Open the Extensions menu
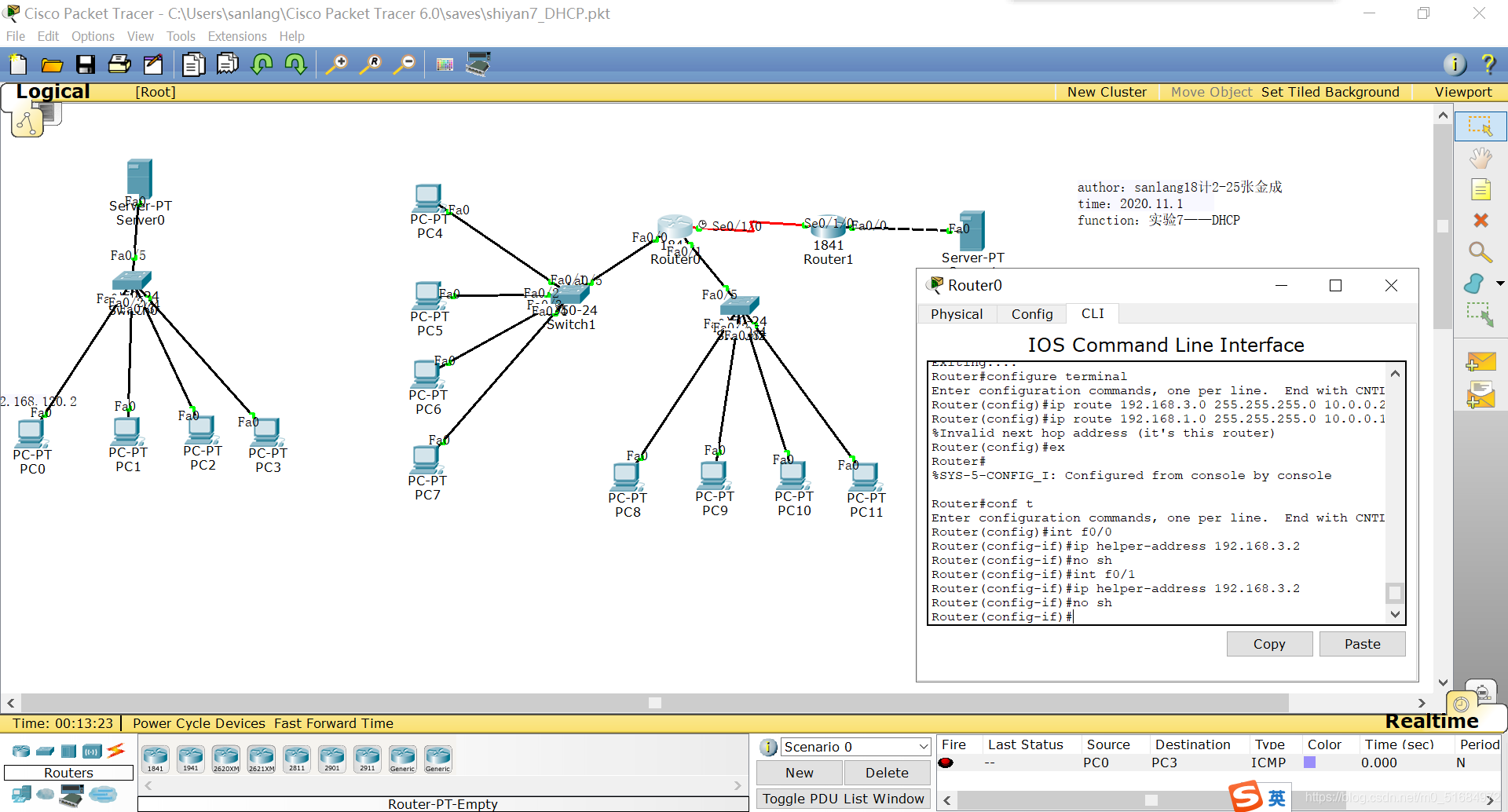This screenshot has width=1508, height=812. click(x=237, y=36)
